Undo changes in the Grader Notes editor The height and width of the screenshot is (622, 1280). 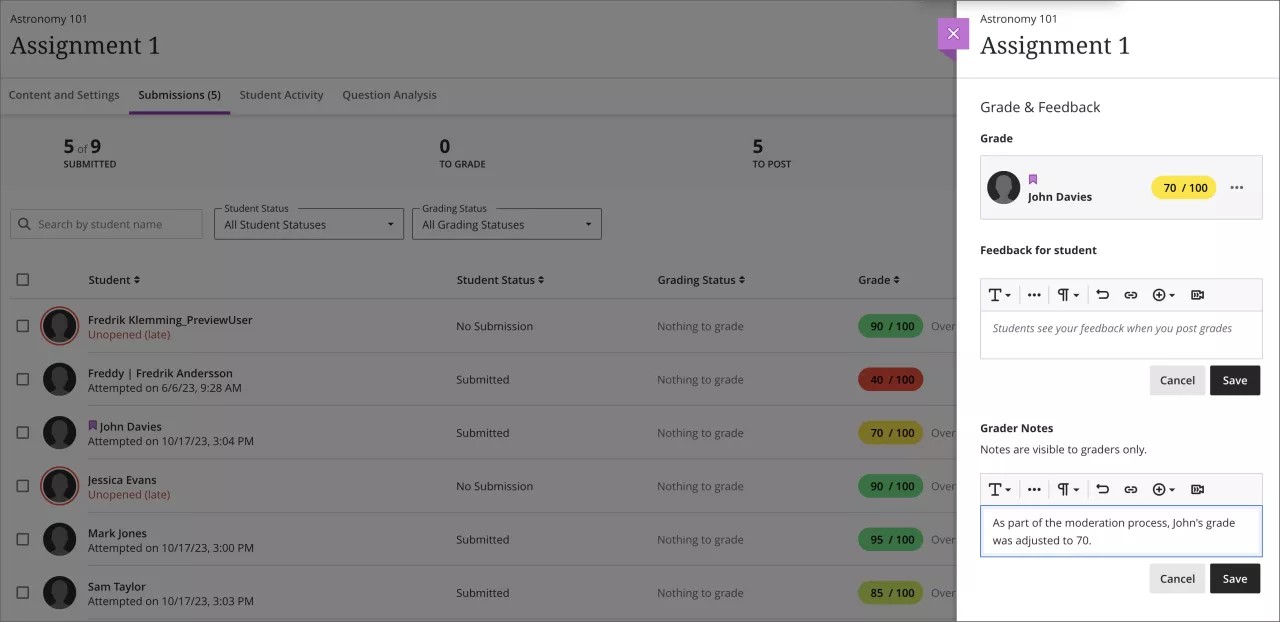click(1104, 489)
